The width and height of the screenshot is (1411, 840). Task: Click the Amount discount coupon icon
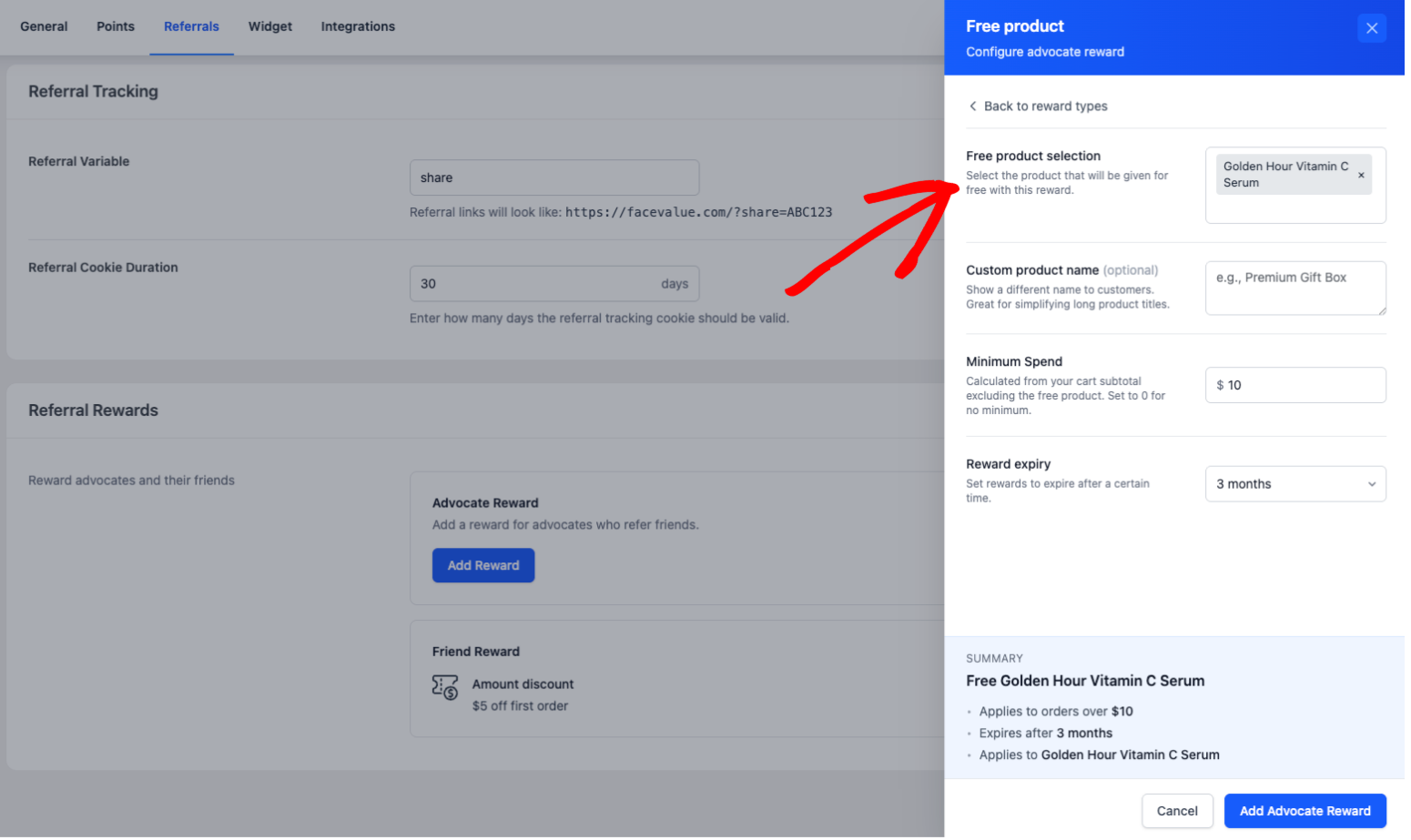[445, 687]
